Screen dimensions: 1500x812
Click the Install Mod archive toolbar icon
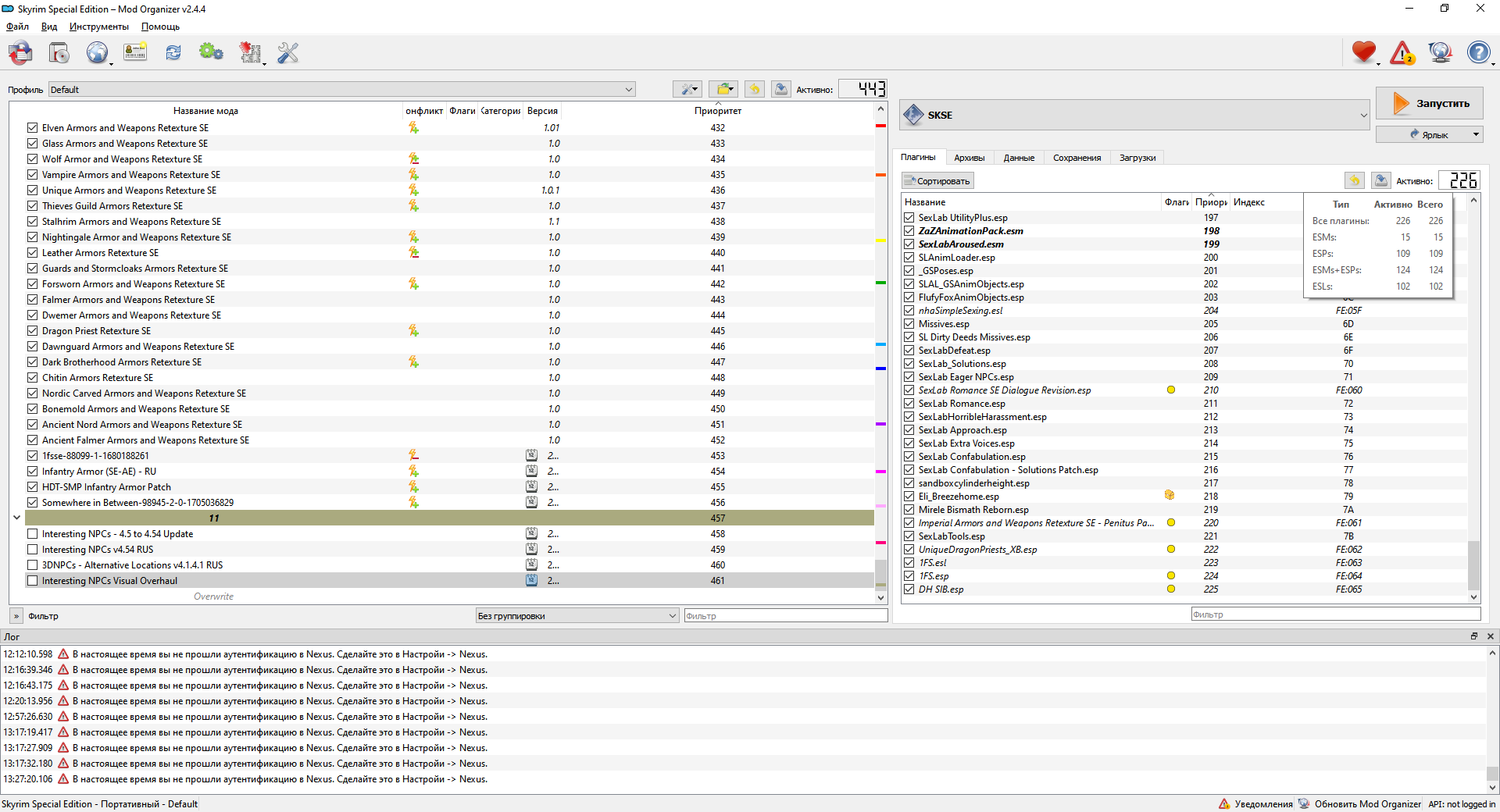coord(59,53)
